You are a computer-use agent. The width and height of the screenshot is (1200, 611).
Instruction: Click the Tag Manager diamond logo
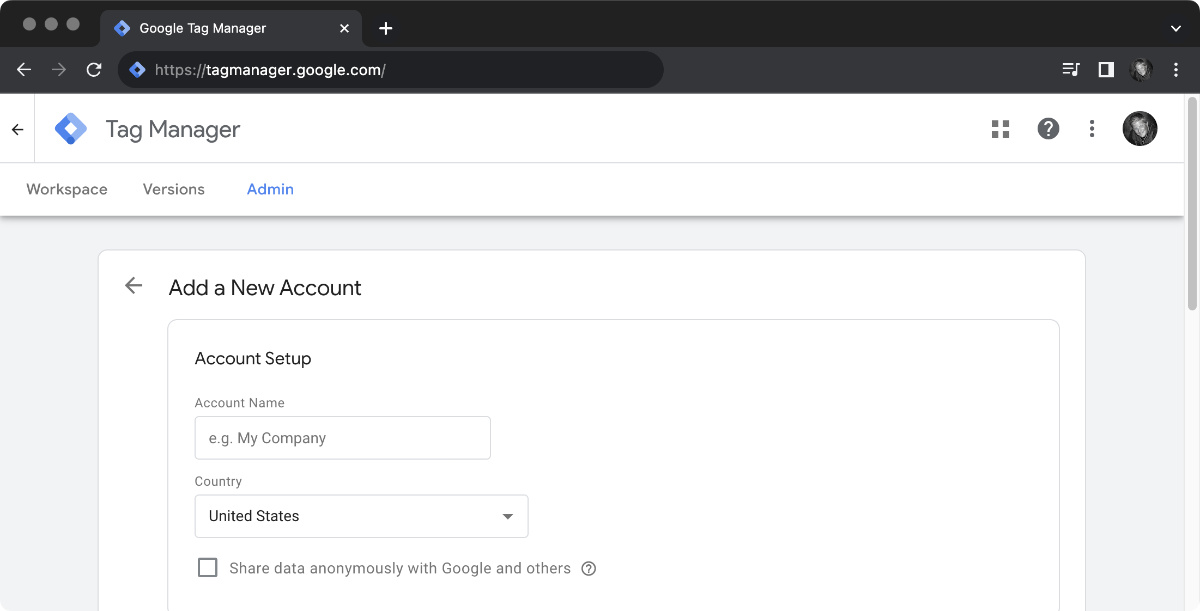pyautogui.click(x=71, y=128)
